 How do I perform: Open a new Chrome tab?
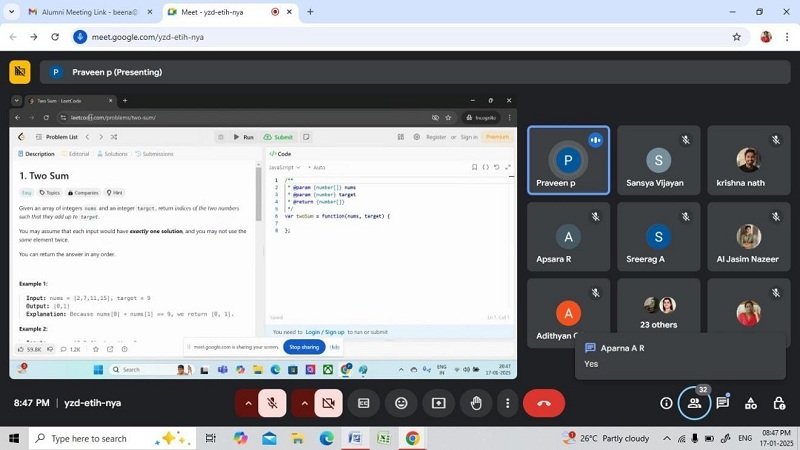point(310,12)
